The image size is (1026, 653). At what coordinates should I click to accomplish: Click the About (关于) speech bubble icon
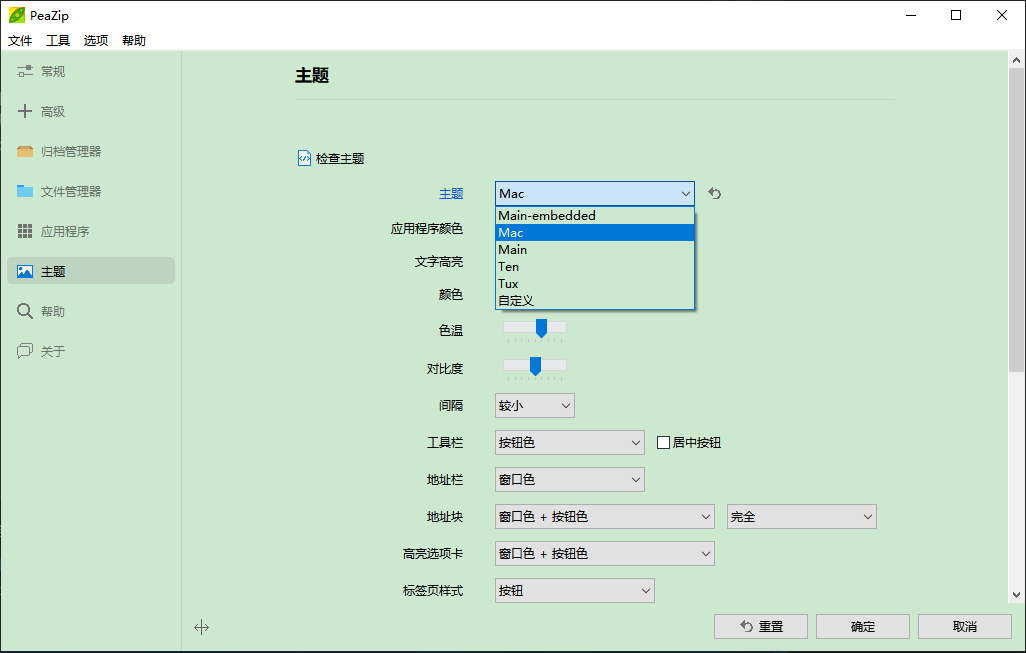point(25,351)
